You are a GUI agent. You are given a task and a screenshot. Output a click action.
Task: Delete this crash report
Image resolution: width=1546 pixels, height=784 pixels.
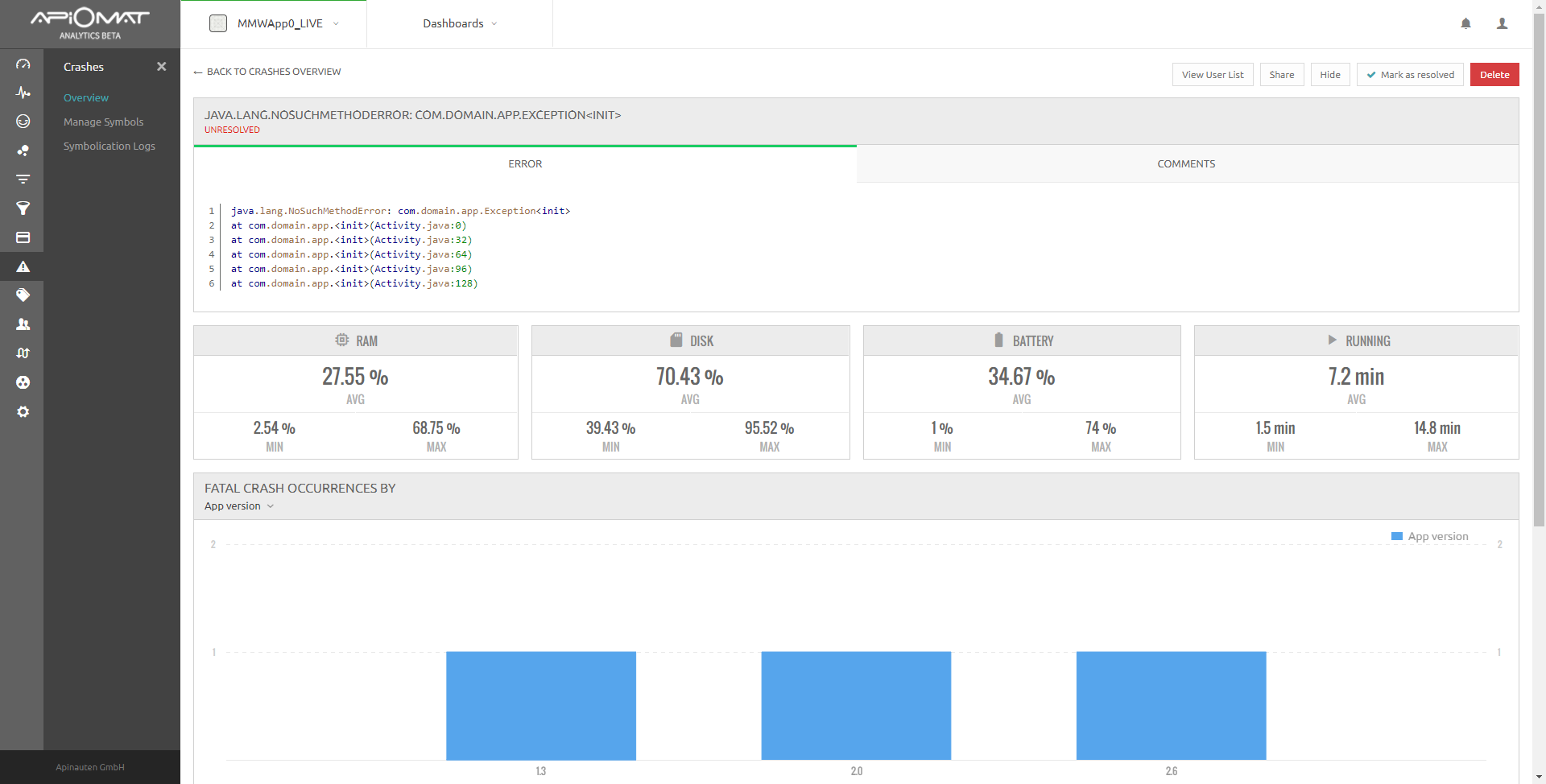click(x=1494, y=75)
